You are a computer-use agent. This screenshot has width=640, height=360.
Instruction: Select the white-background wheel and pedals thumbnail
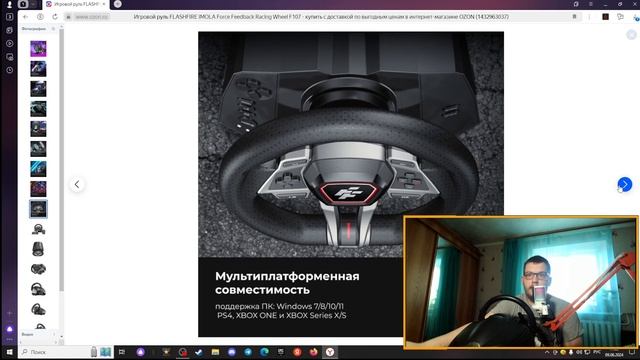pyautogui.click(x=38, y=229)
